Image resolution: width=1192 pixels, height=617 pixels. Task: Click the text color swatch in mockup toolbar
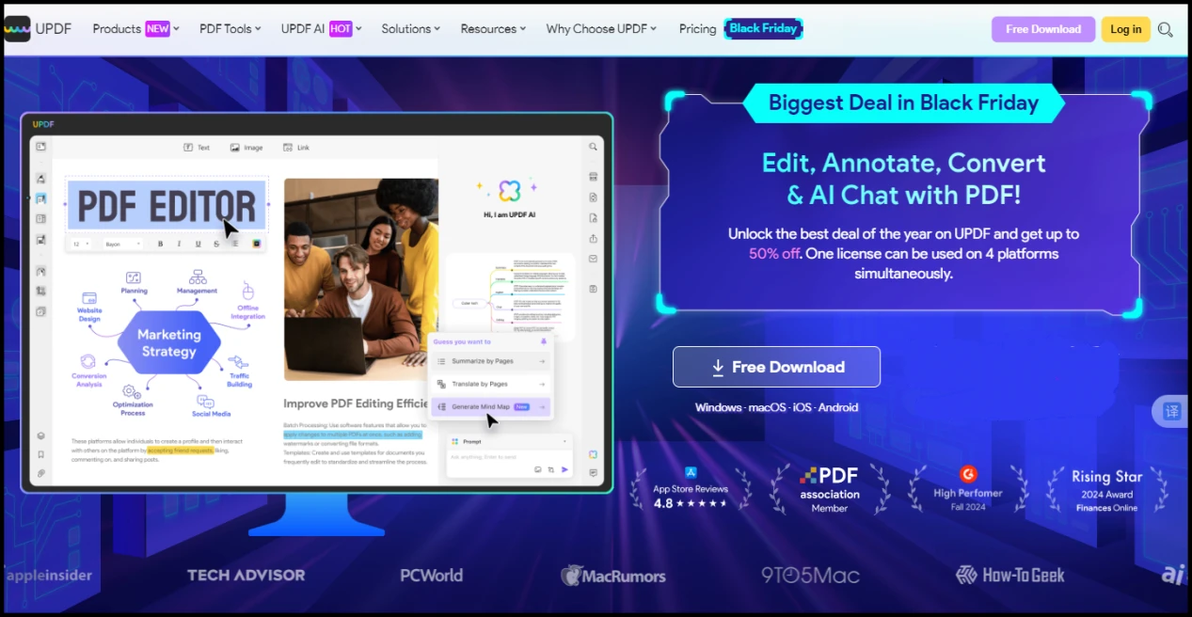(256, 244)
